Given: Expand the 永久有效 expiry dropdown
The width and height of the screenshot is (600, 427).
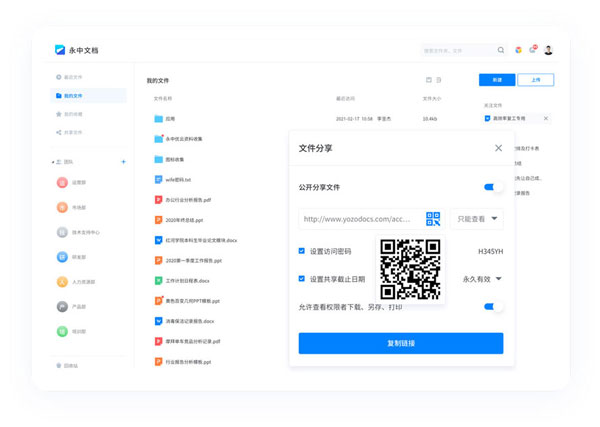Looking at the screenshot, I should pos(482,279).
